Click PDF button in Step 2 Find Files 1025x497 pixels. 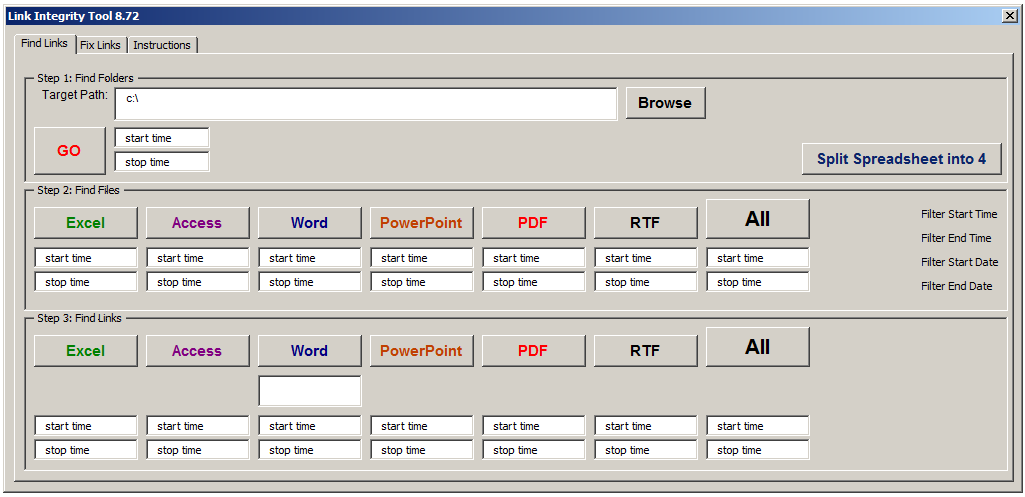533,223
